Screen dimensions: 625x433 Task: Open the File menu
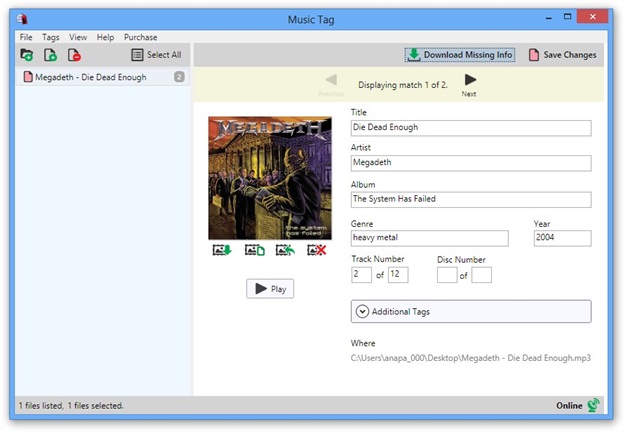tap(26, 37)
